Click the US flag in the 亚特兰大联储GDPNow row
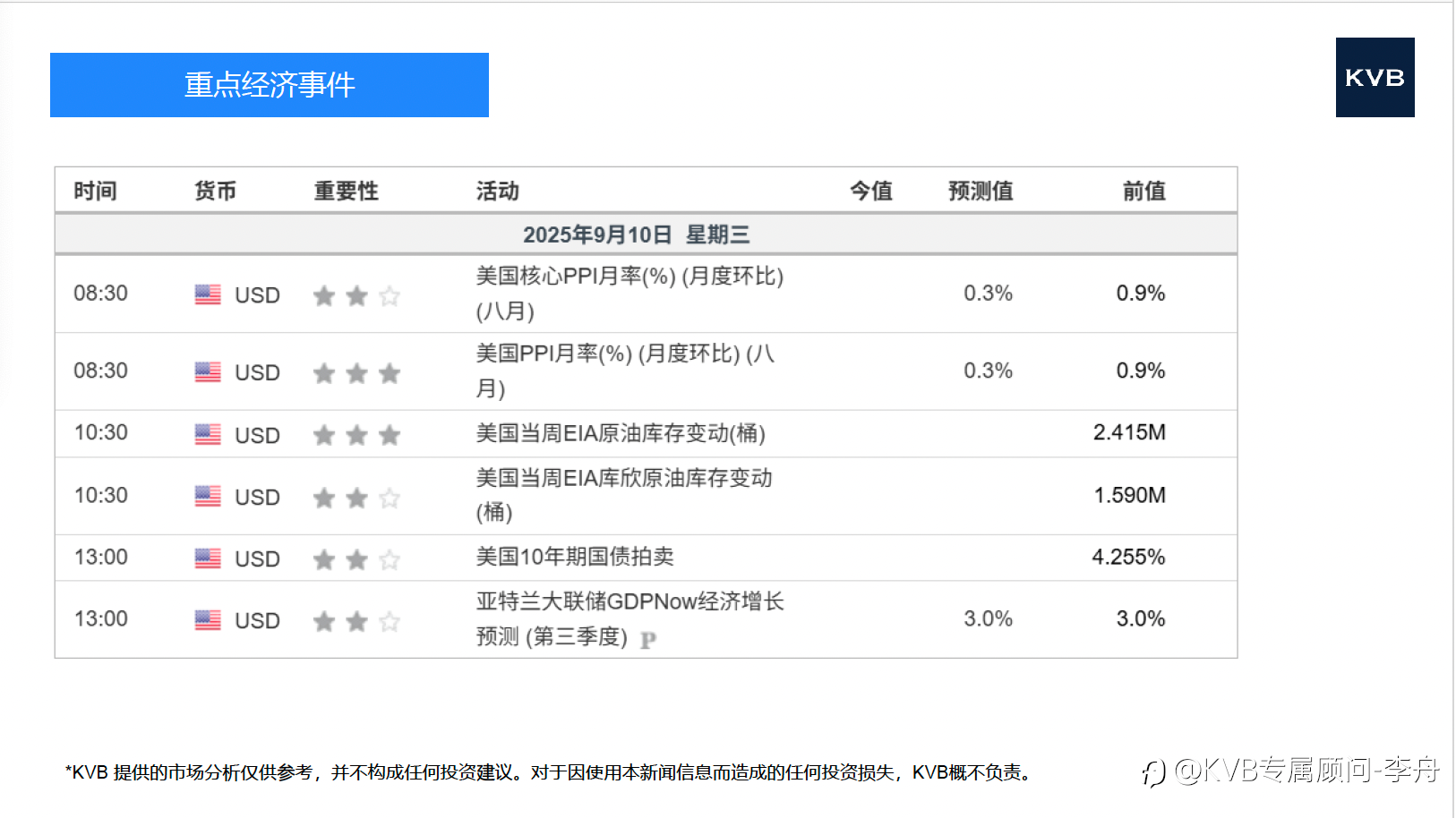1456x818 pixels. point(208,620)
